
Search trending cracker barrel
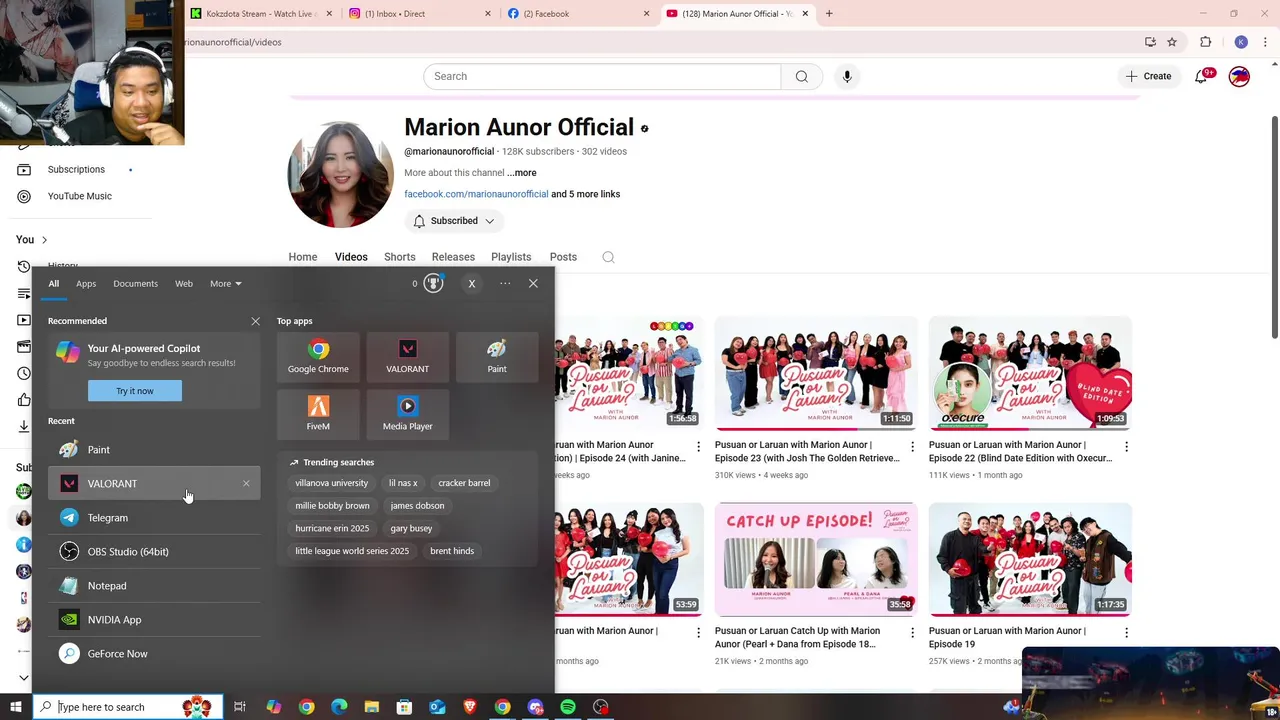click(464, 483)
